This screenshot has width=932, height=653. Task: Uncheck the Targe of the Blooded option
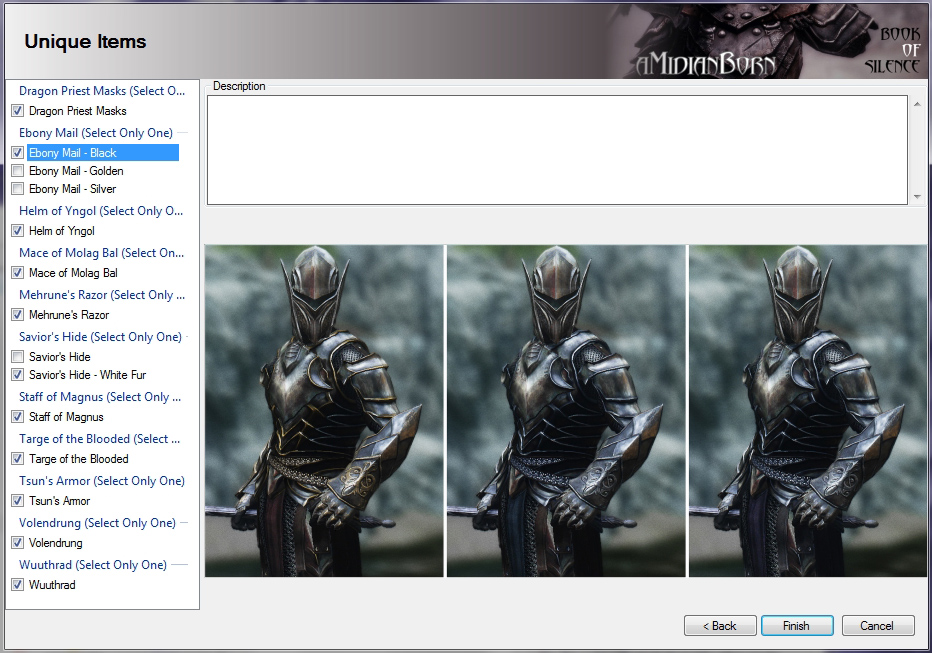18,459
